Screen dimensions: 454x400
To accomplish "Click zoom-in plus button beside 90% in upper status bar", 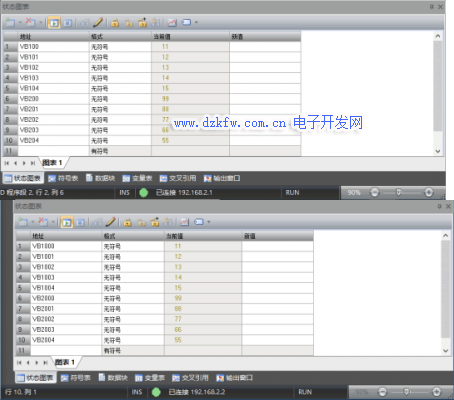I will point(429,192).
